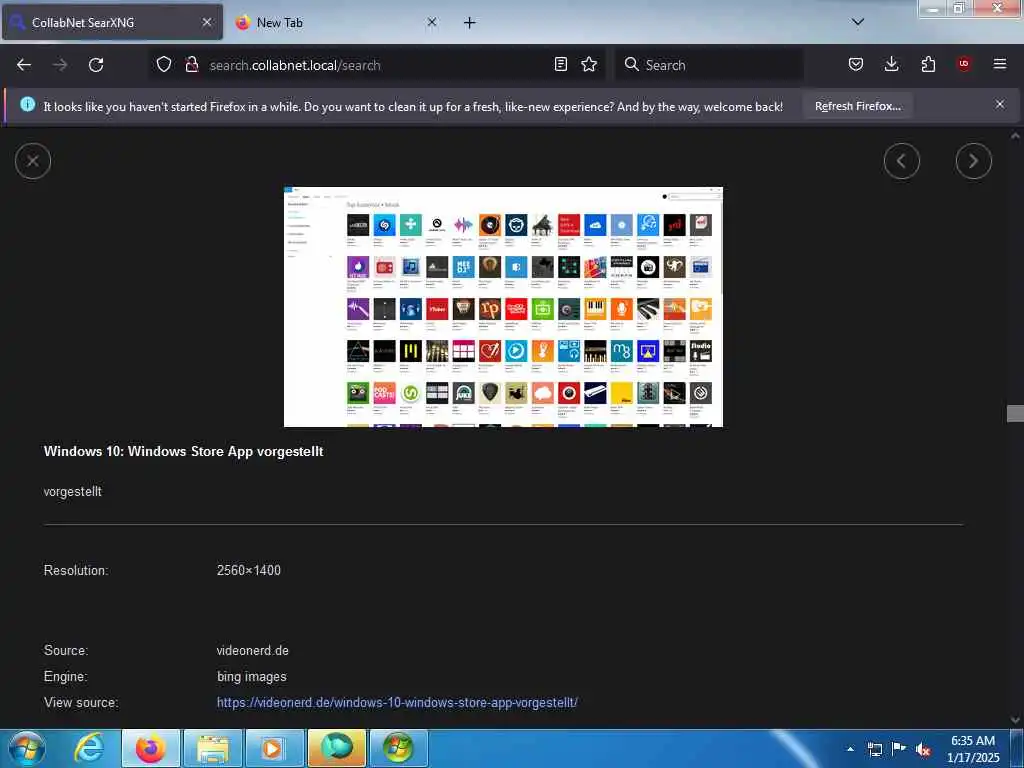Show hidden system tray icons
The image size is (1024, 768).
tap(850, 748)
